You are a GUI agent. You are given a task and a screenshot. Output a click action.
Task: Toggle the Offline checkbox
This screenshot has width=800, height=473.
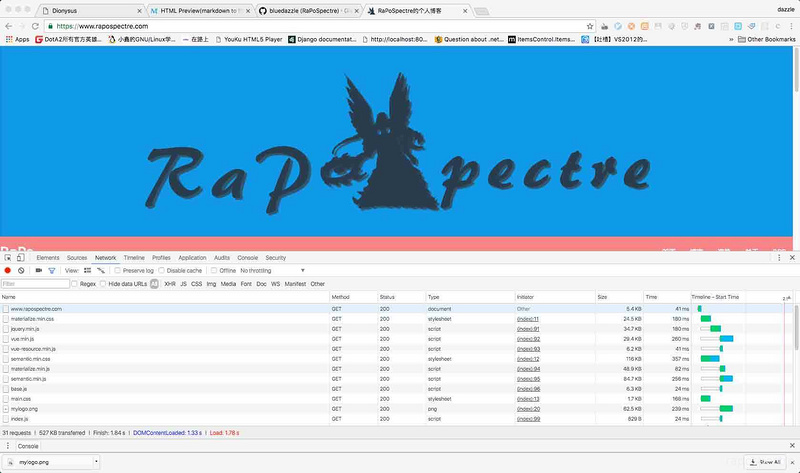pos(214,270)
